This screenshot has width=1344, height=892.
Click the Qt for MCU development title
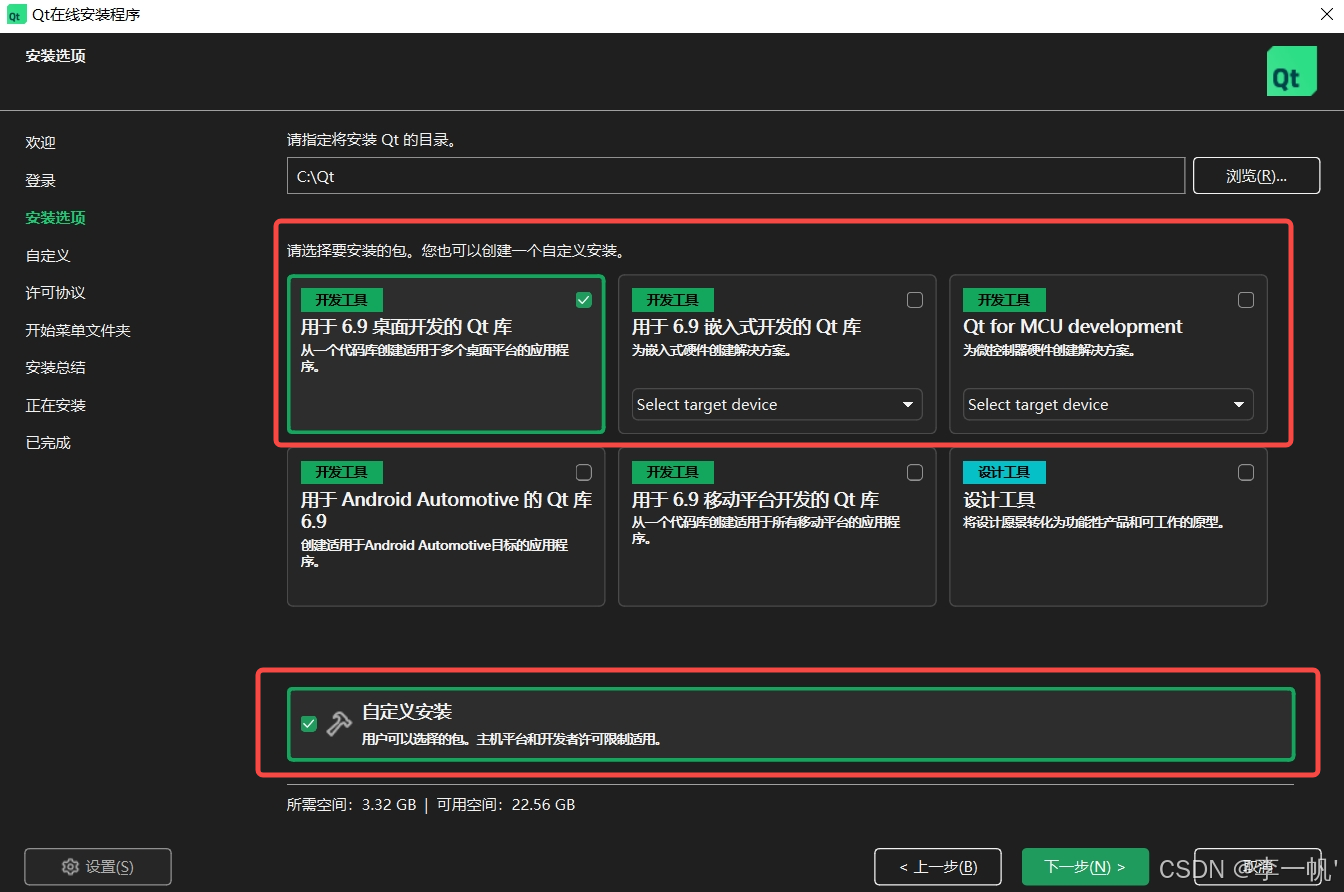click(1073, 327)
